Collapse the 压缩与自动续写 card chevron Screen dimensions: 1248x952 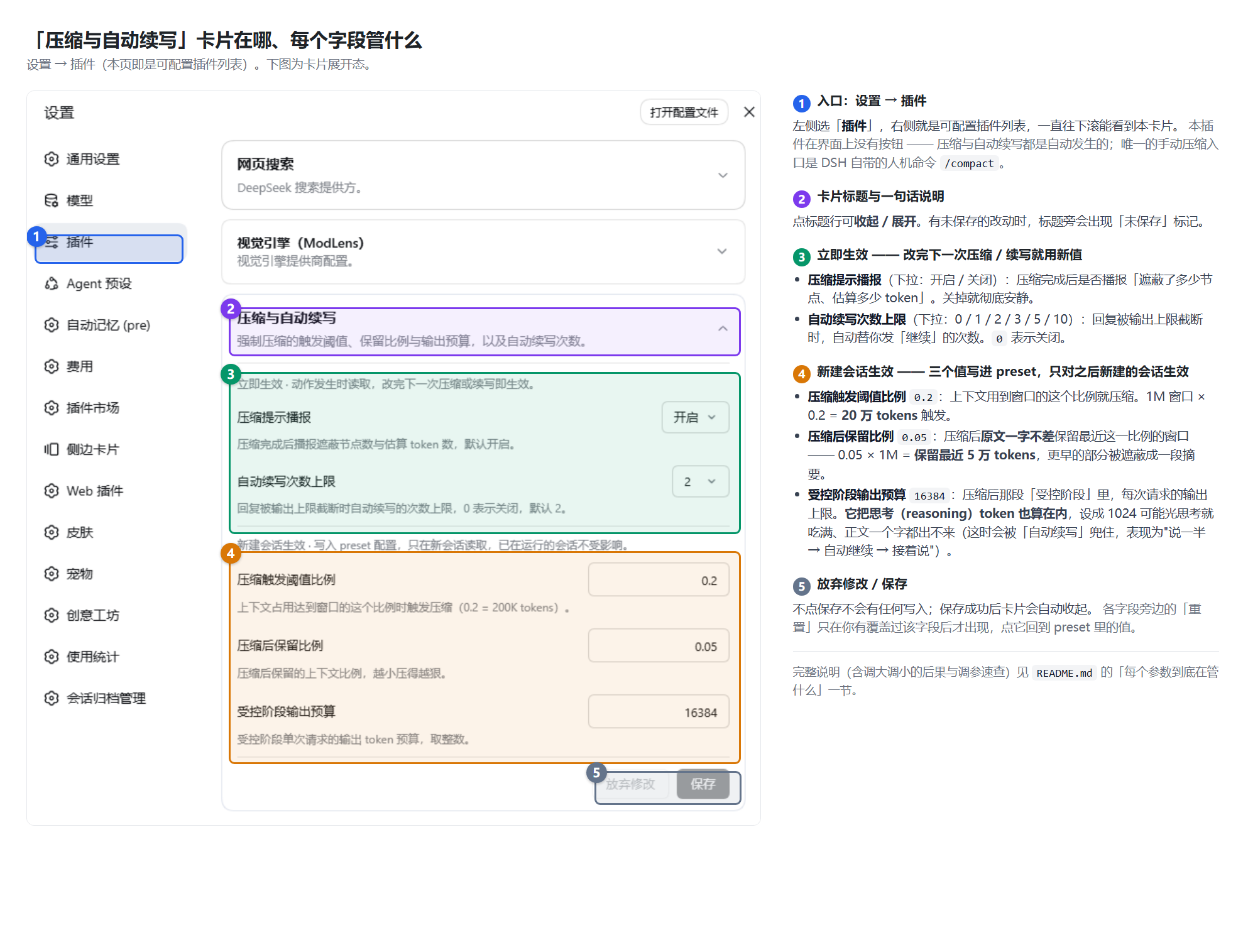pyautogui.click(x=723, y=329)
